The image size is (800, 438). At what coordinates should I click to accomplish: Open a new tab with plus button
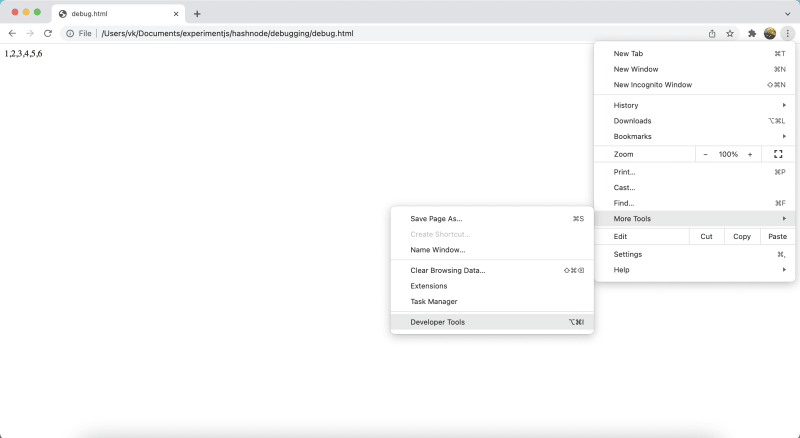[197, 14]
